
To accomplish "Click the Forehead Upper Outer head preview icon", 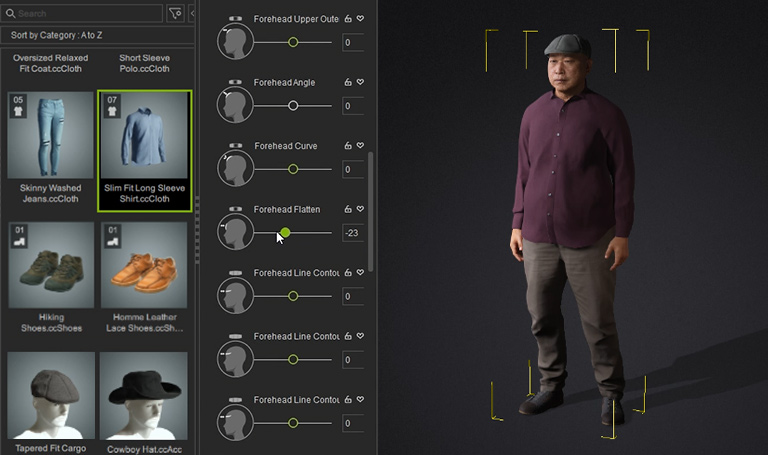I will click(x=236, y=42).
